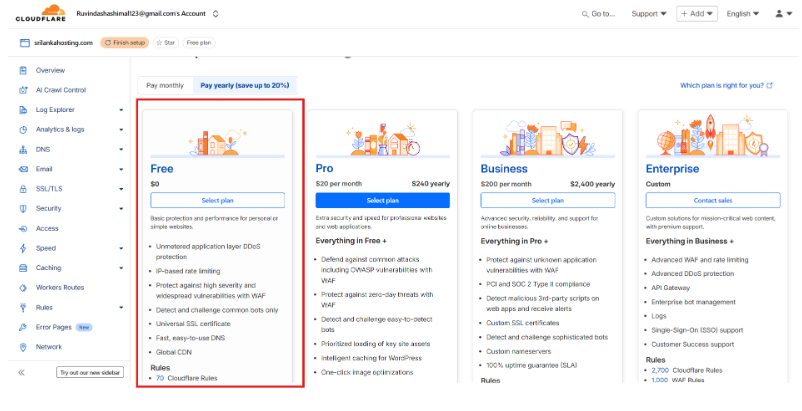This screenshot has height=411, width=802.
Task: Collapse sidebar with double-chevron icon
Action: [21, 372]
